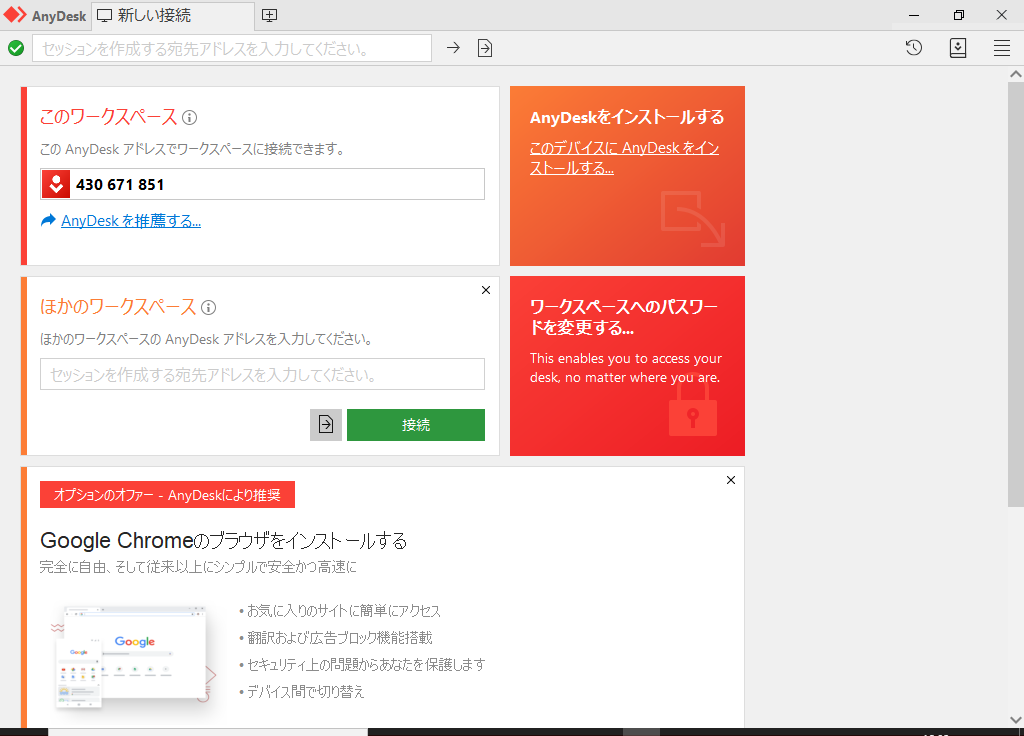Click text デバイス間で切り替え
Image resolution: width=1024 pixels, height=736 pixels.
(x=306, y=691)
